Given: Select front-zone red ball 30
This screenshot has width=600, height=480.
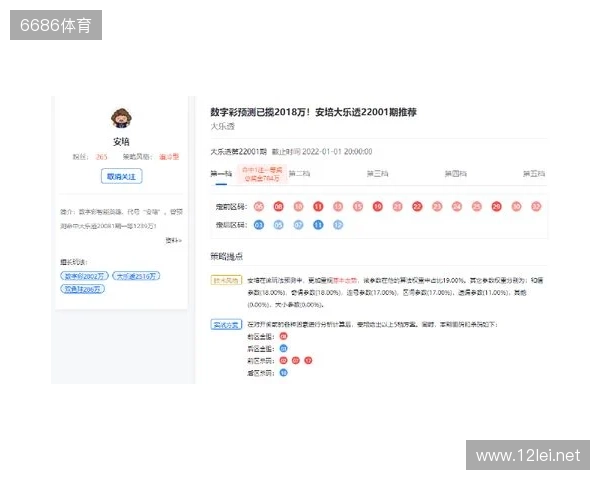Looking at the screenshot, I should tap(517, 207).
